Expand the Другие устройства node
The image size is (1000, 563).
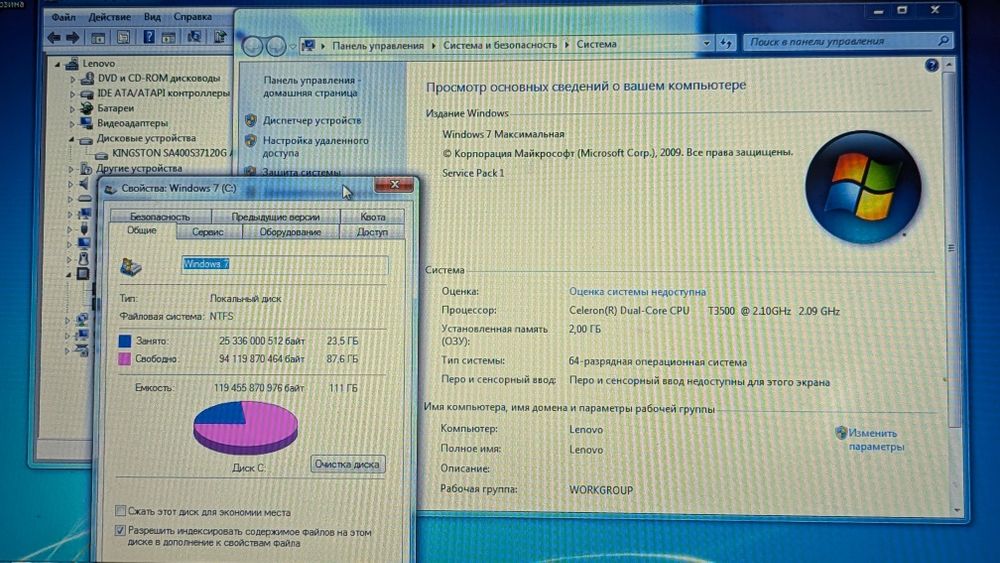pyautogui.click(x=71, y=169)
